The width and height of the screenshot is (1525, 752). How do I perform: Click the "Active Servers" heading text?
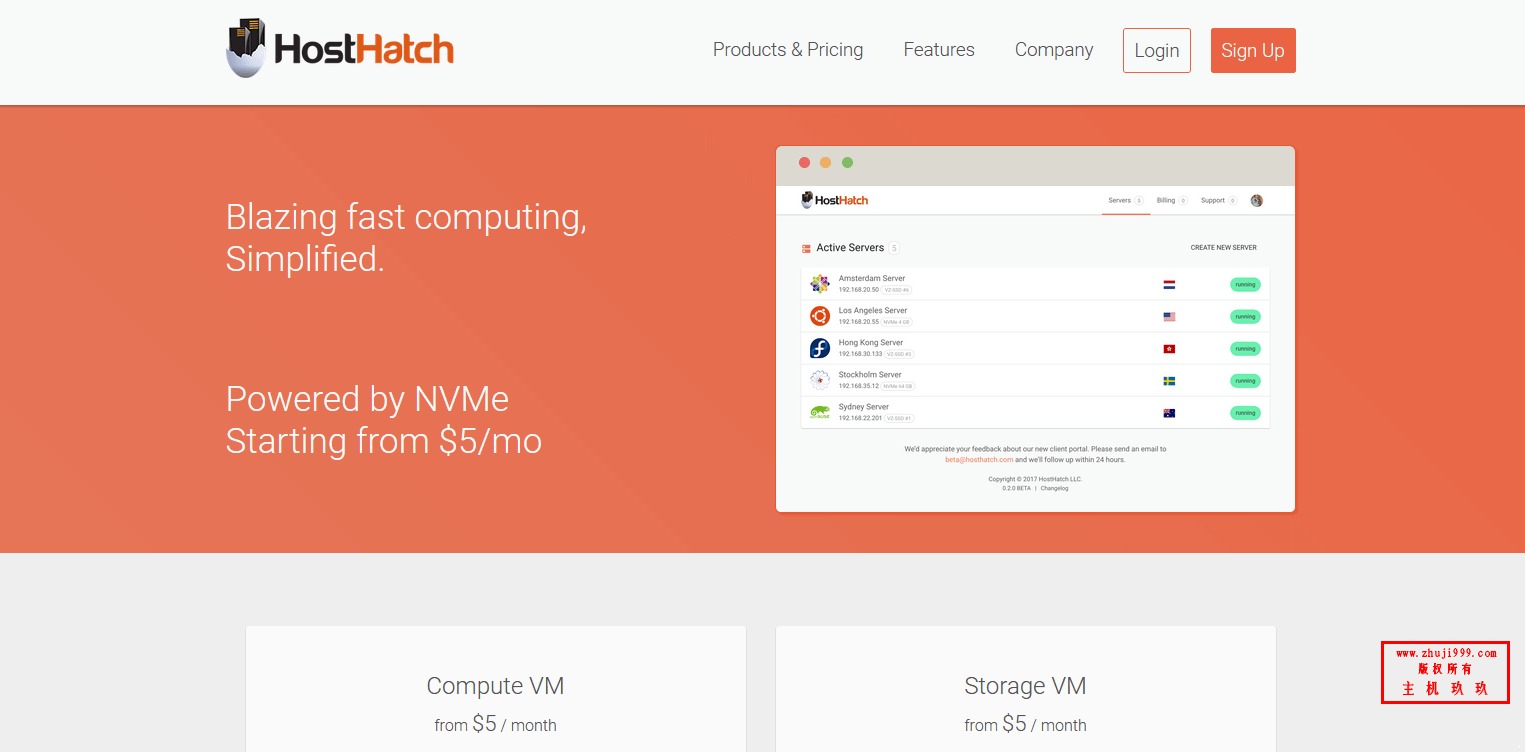850,248
